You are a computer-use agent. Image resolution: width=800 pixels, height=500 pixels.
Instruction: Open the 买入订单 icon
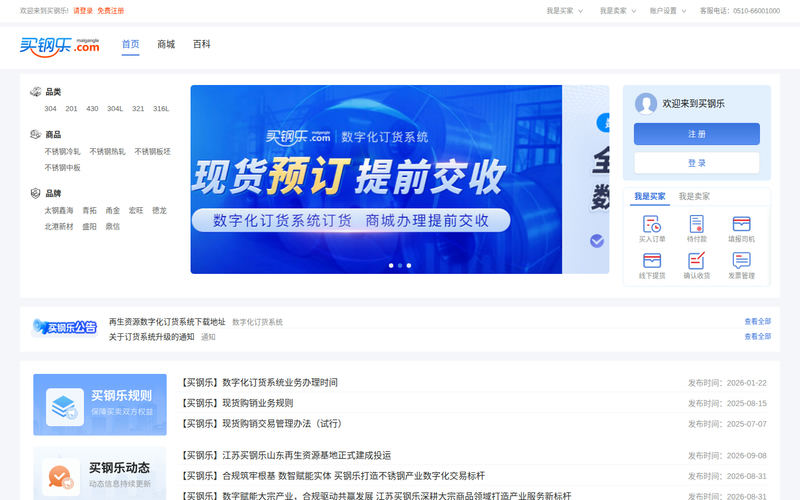coord(652,224)
